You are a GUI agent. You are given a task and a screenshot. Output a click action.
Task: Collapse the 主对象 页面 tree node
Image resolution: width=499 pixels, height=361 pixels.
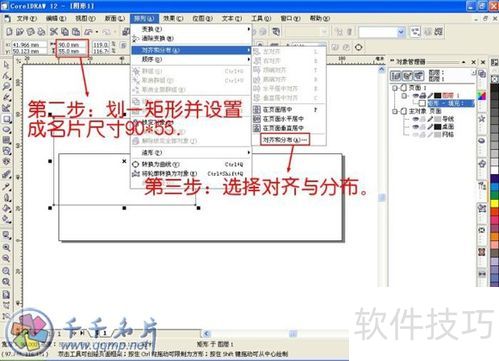point(395,111)
